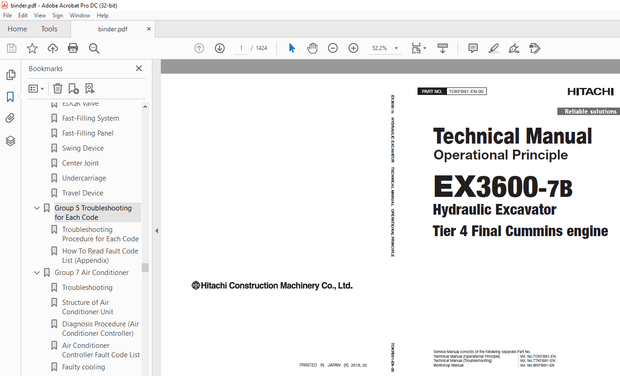Zoom in with plus icon
The height and width of the screenshot is (376, 620).
353,48
